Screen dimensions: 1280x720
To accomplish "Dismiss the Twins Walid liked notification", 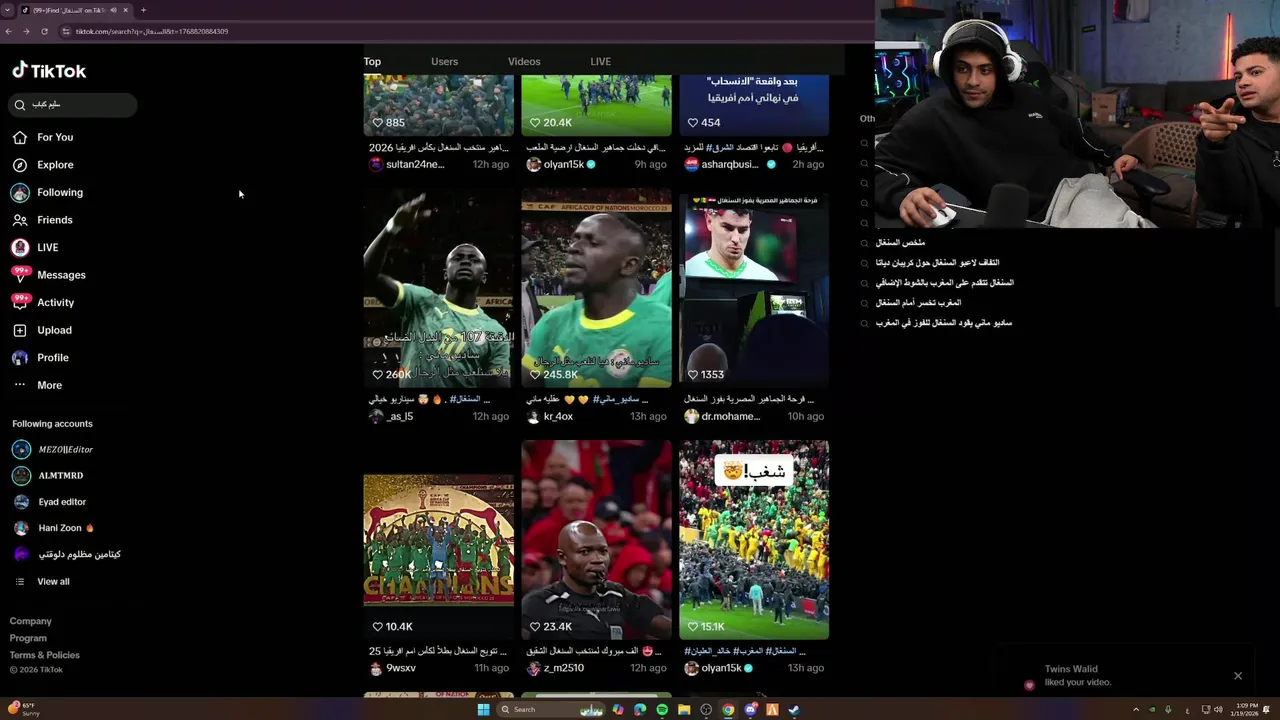I will click(1238, 676).
